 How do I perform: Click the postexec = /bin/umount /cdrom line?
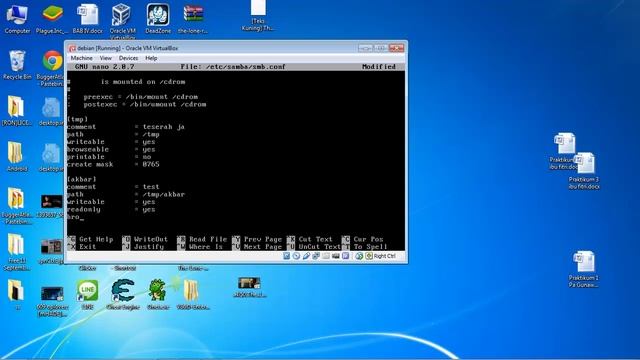click(x=144, y=104)
